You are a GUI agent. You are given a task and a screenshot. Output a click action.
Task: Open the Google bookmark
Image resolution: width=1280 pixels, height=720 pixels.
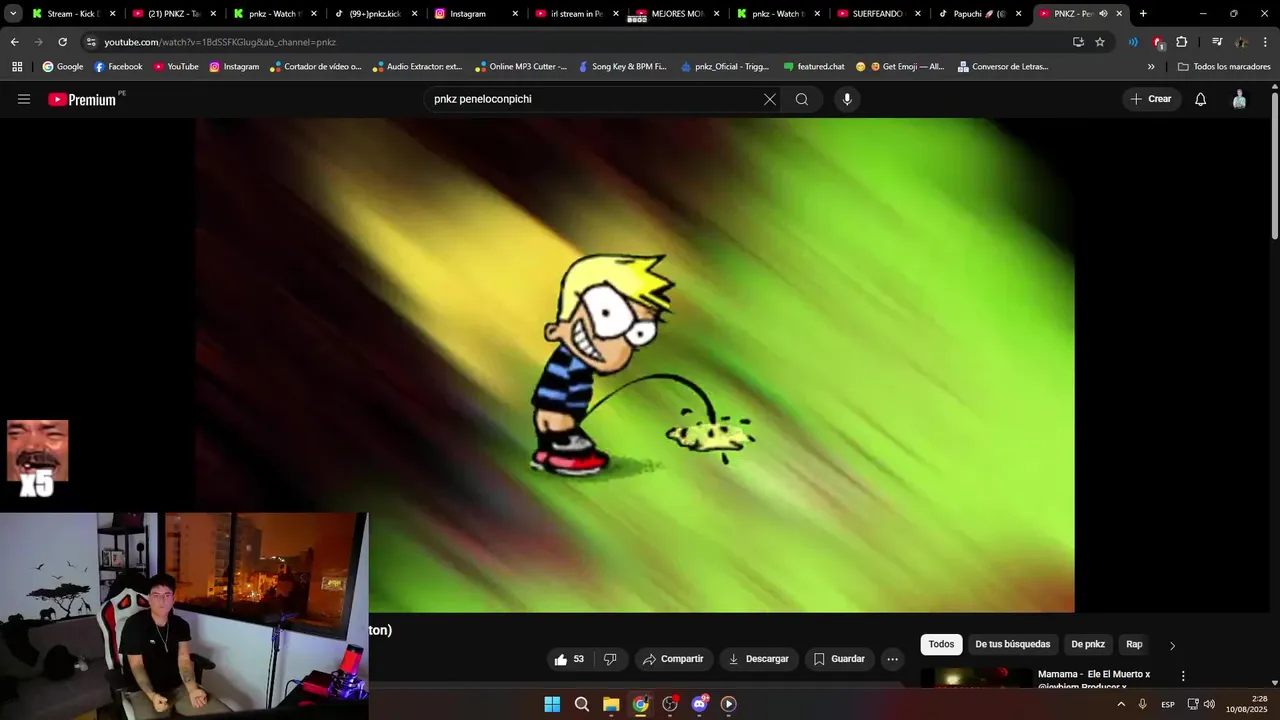[x=63, y=67]
